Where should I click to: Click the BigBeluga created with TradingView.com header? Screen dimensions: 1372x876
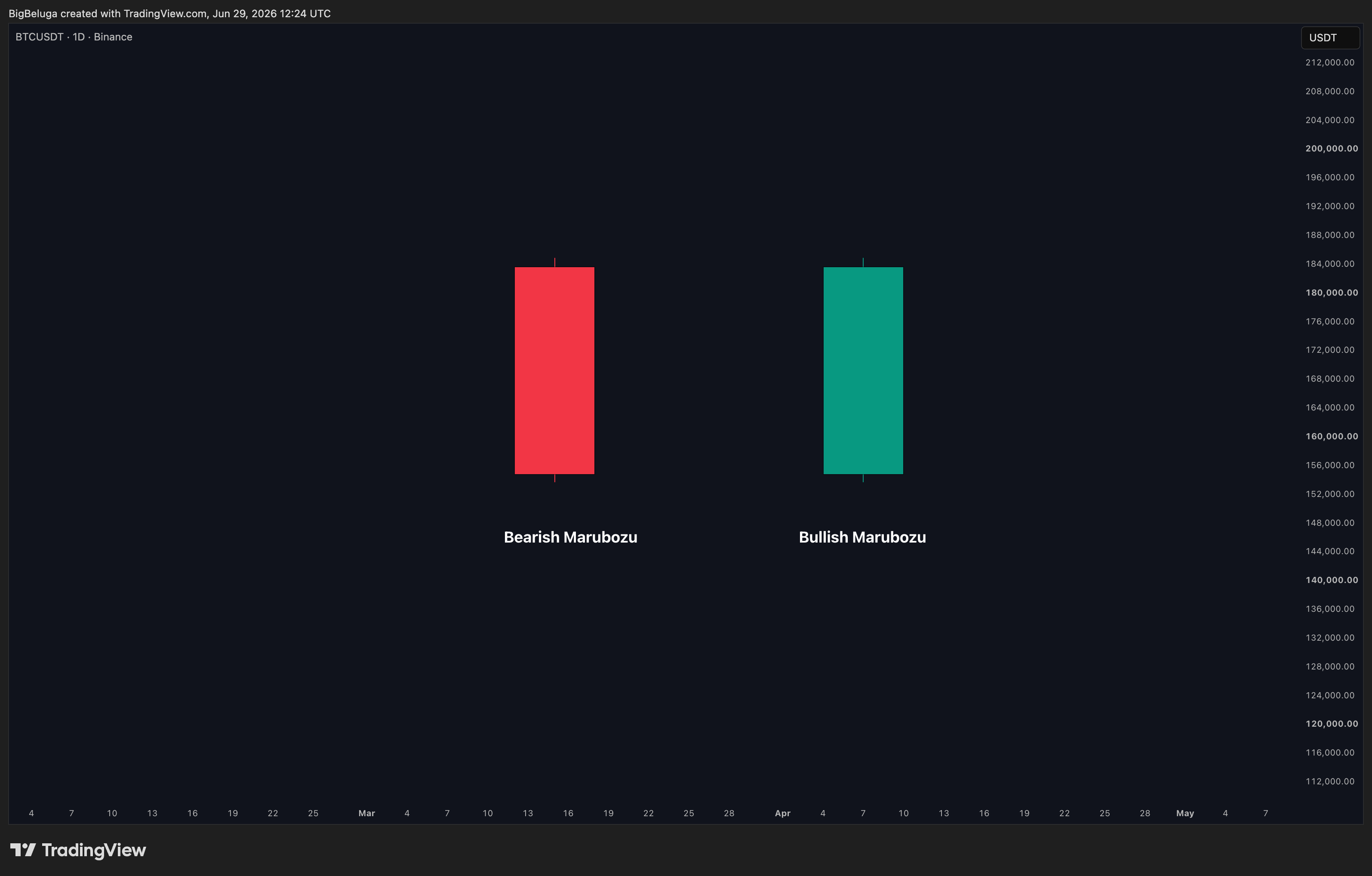170,13
